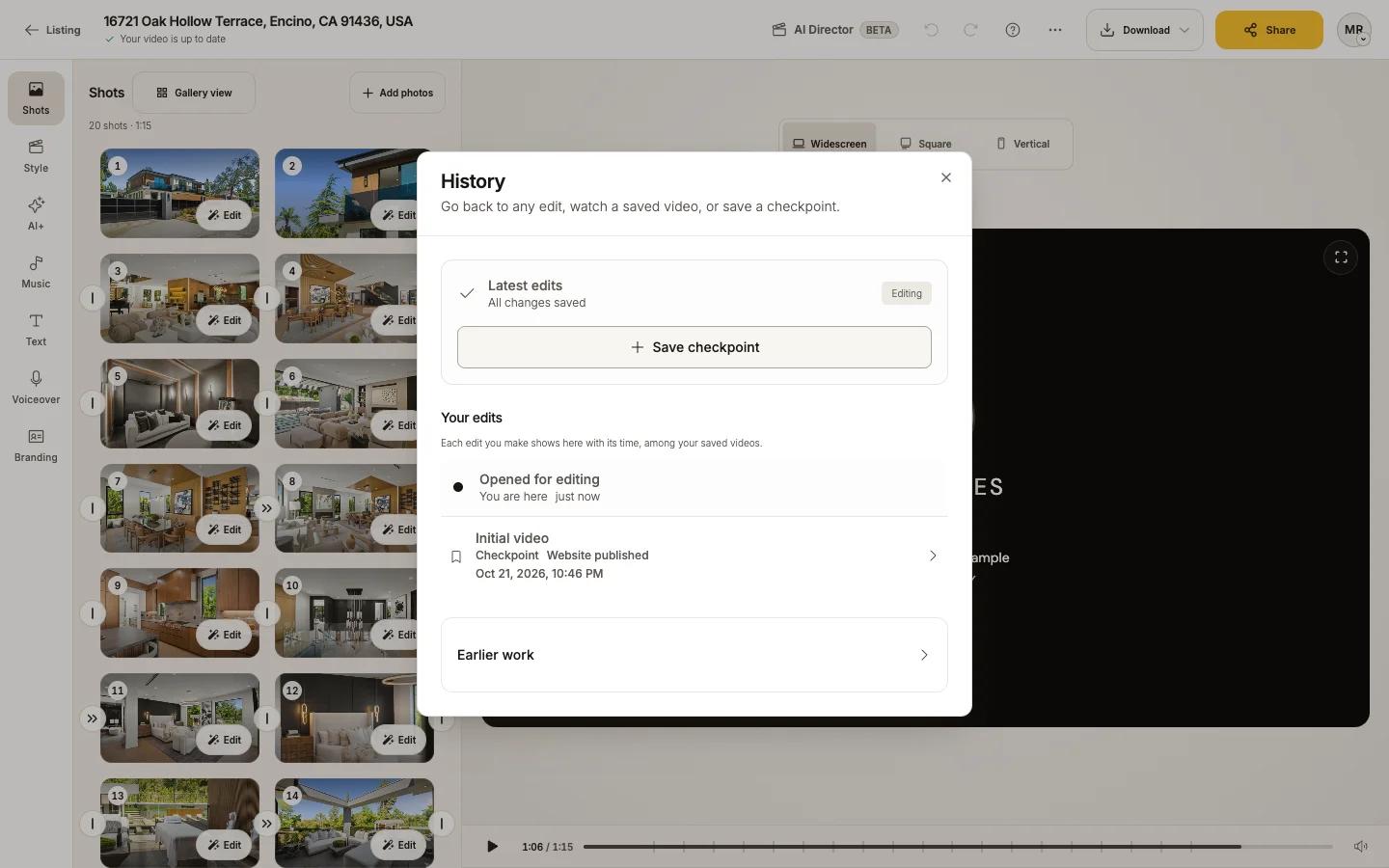Select the Vertical format tab
Viewport: 1389px width, 868px height.
pos(1022,144)
